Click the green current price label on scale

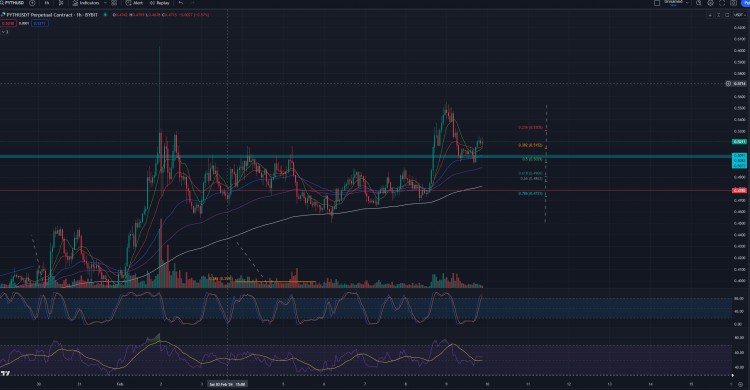pos(739,142)
